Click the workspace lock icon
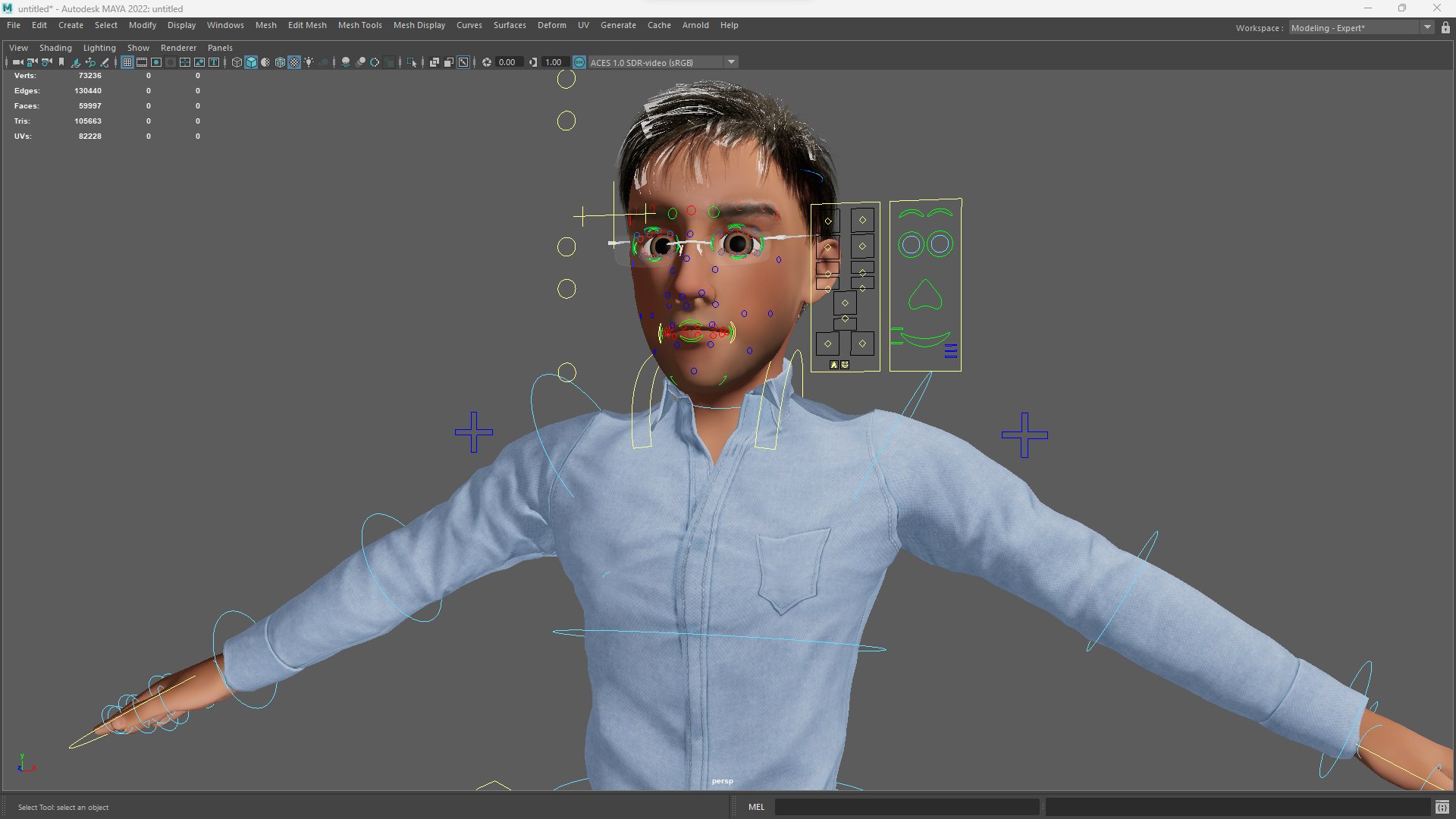Image resolution: width=1456 pixels, height=819 pixels. [1445, 28]
